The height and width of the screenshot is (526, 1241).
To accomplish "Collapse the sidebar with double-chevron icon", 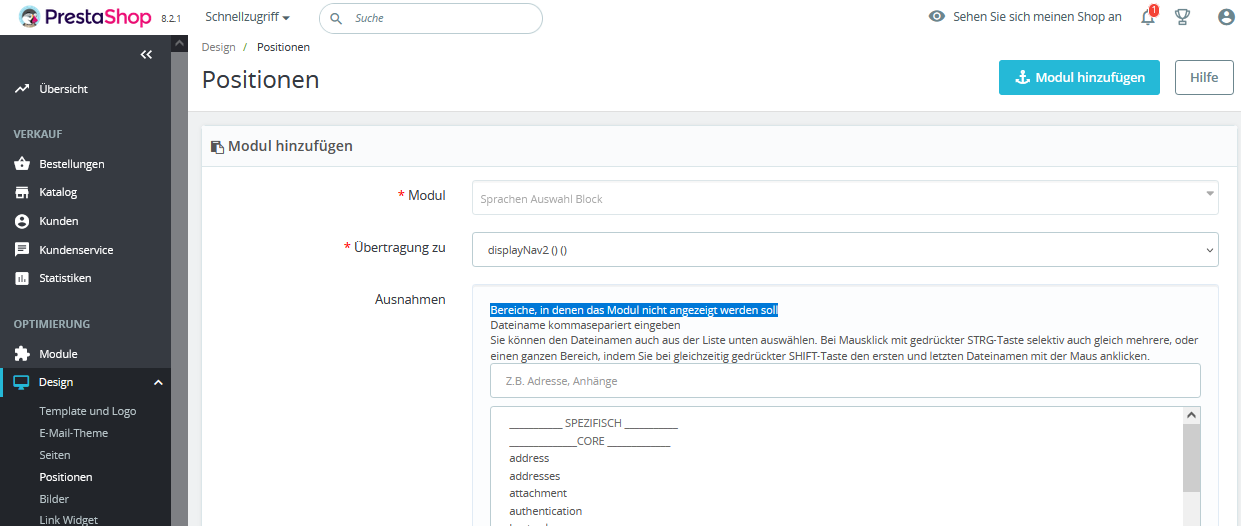I will 146,54.
